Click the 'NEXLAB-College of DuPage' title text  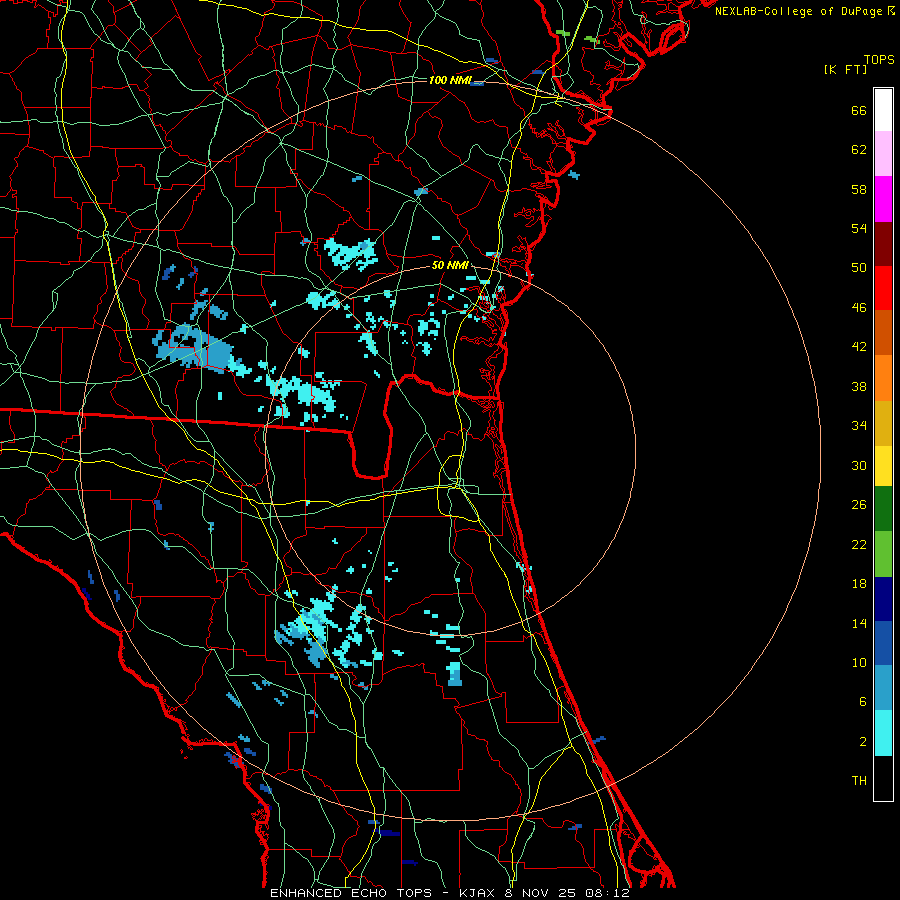(798, 11)
